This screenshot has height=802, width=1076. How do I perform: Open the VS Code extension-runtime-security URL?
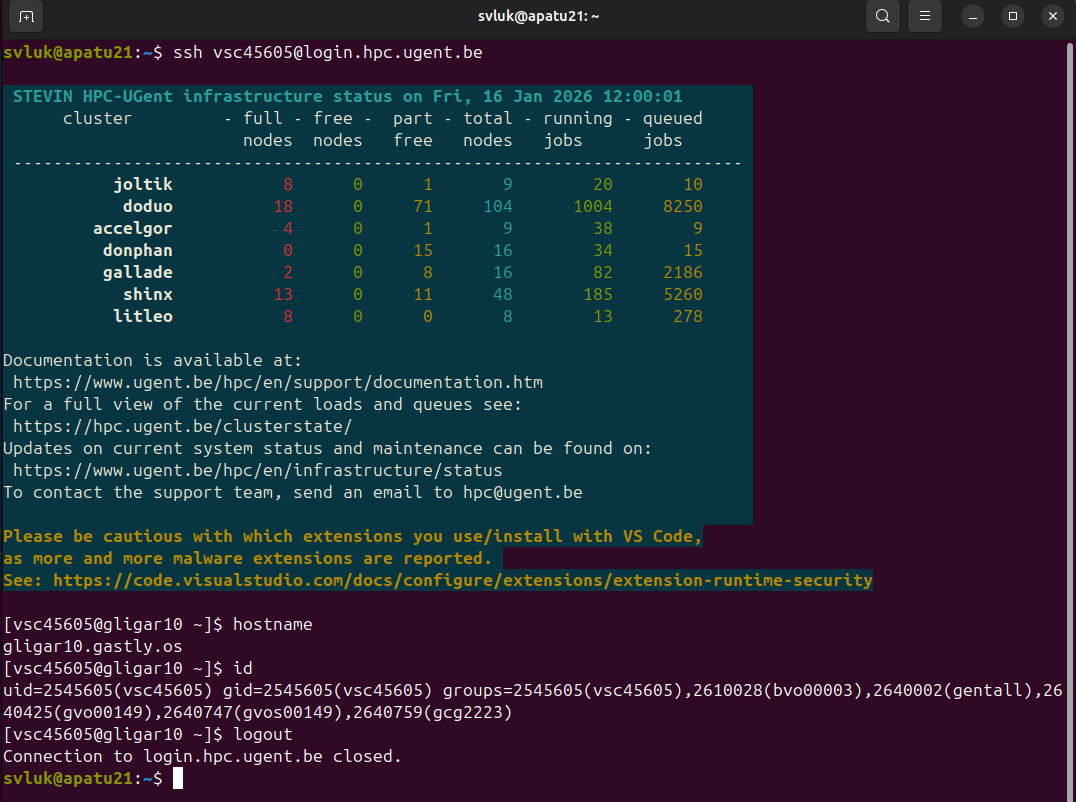[x=463, y=580]
